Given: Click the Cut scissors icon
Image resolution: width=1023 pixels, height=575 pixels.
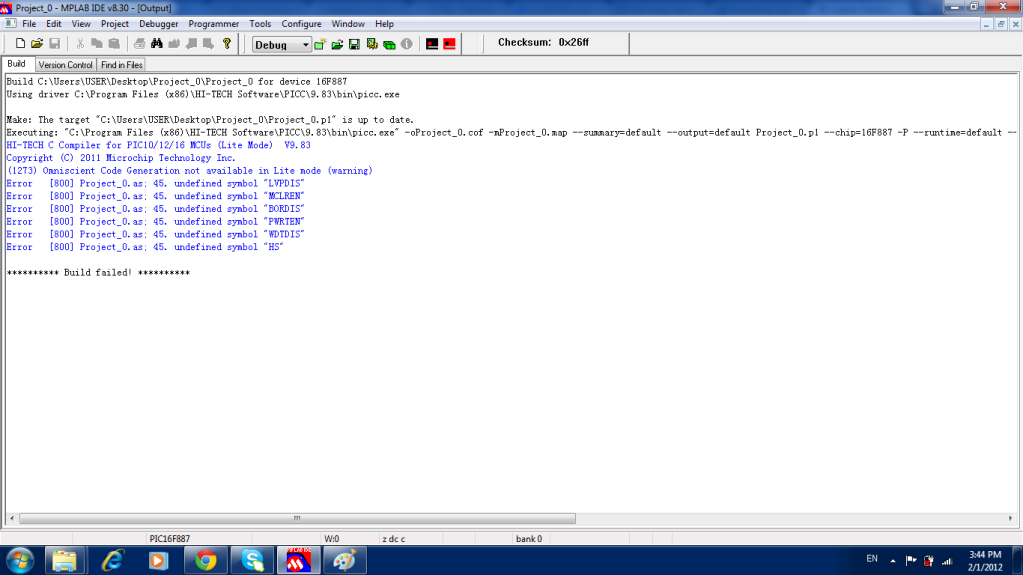Looking at the screenshot, I should [x=80, y=44].
